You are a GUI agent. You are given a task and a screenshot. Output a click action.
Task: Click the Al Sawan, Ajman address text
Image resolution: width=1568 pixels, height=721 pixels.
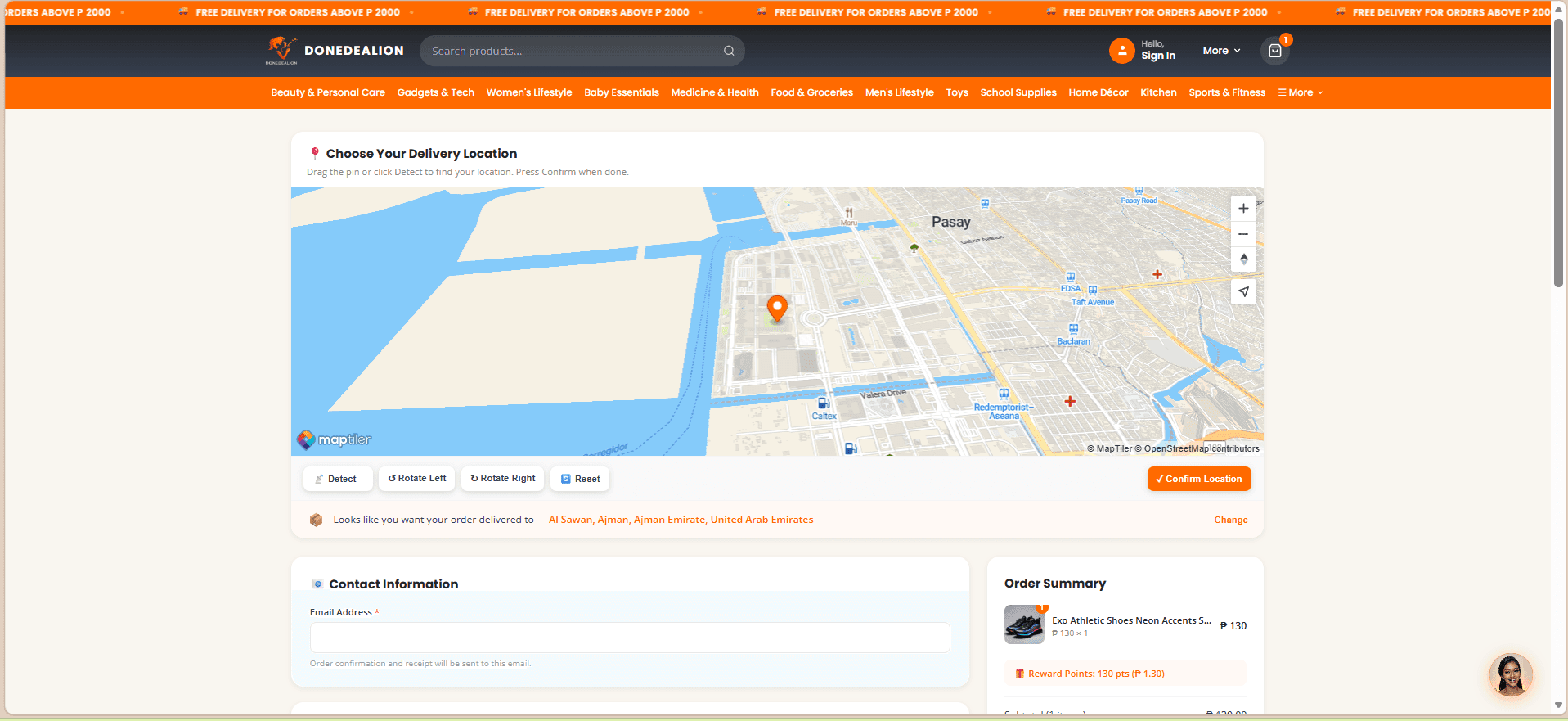[681, 520]
